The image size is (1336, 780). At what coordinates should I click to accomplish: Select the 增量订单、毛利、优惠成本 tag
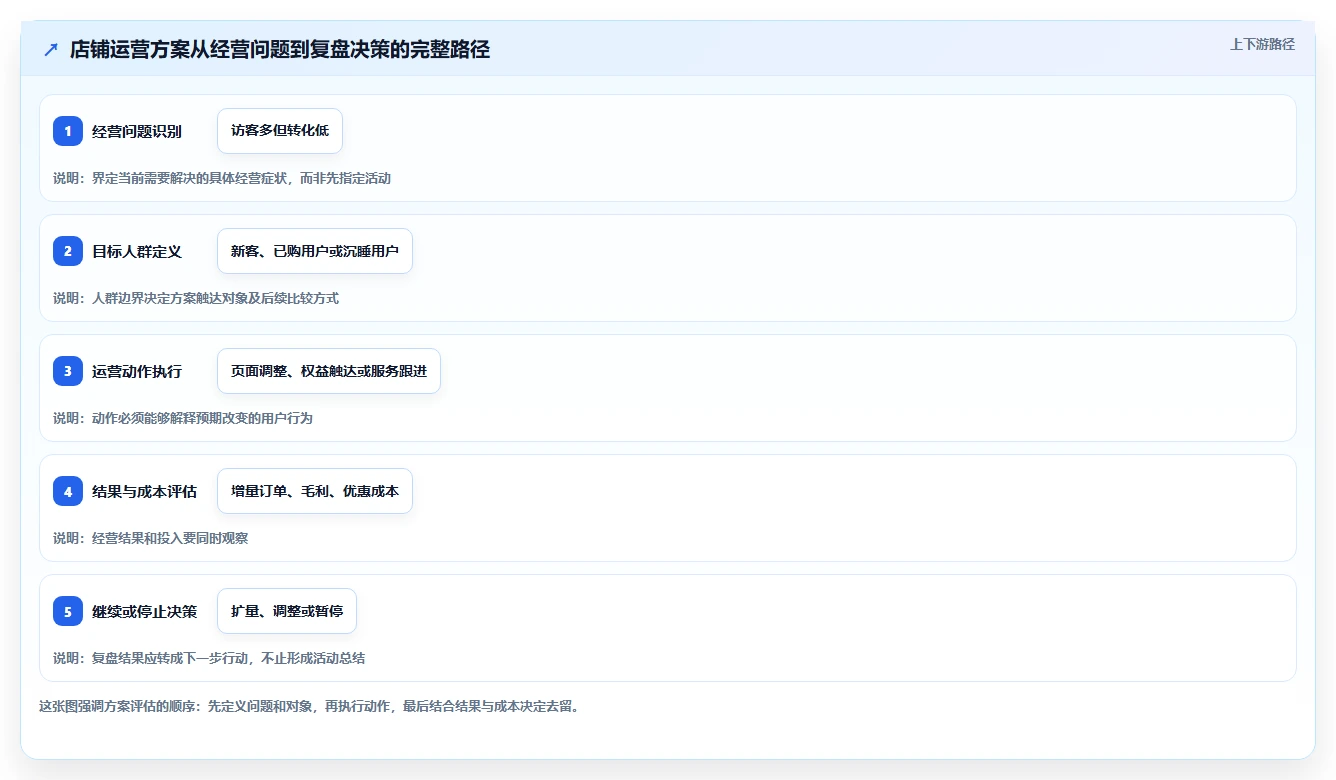(x=315, y=491)
